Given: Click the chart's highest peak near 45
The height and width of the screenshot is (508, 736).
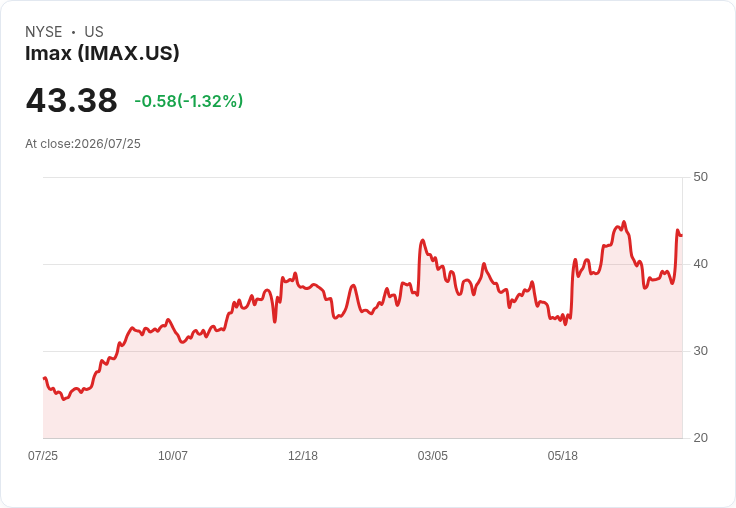Looking at the screenshot, I should [624, 222].
